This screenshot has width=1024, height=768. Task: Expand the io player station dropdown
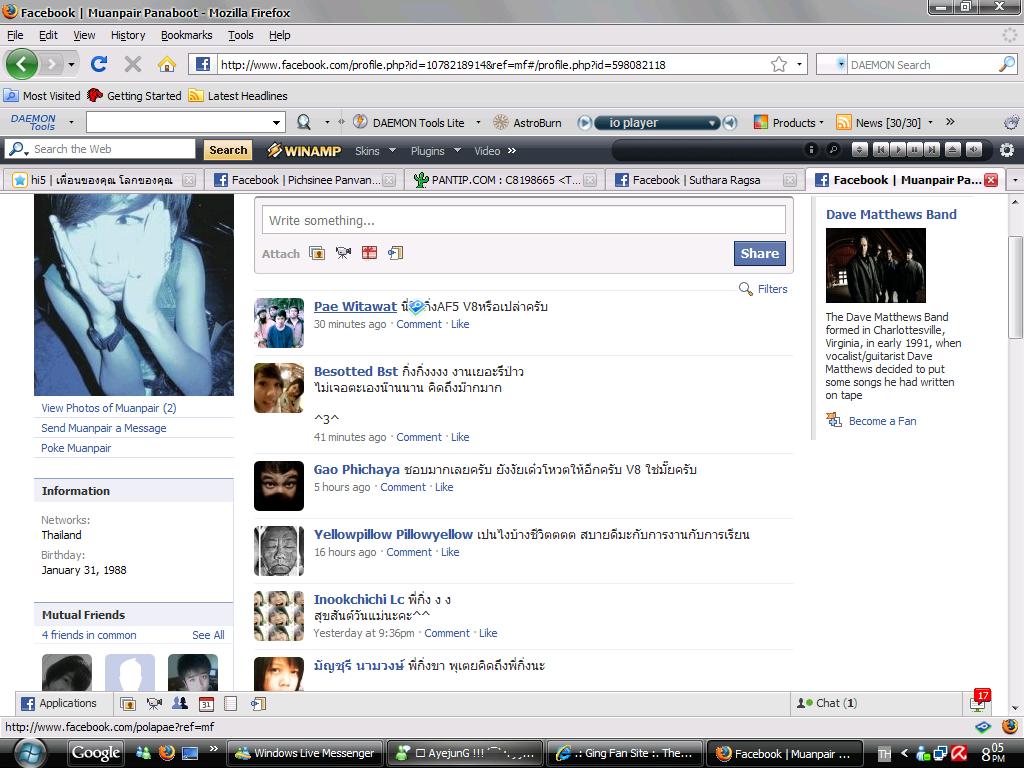tap(712, 122)
